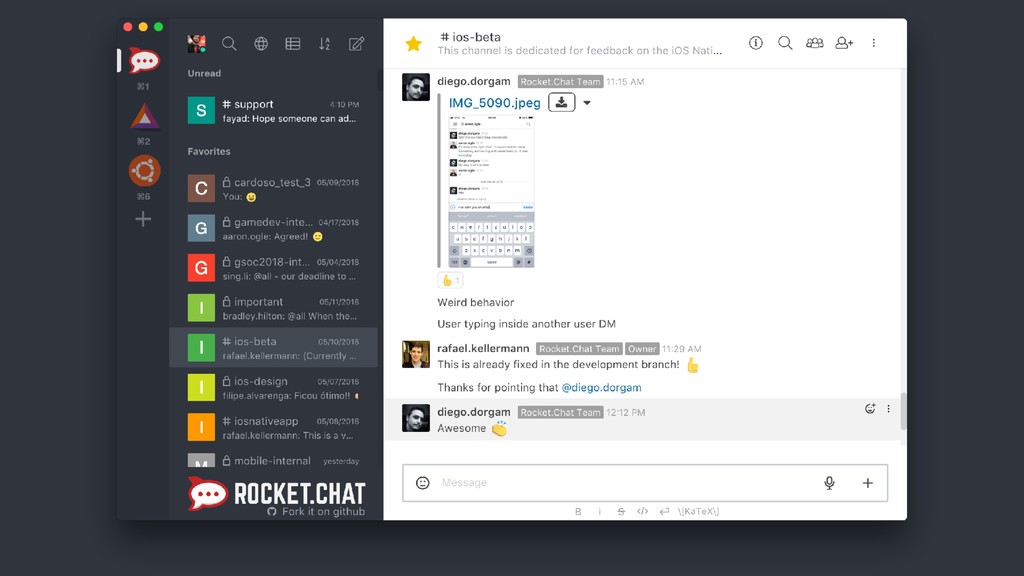Image resolution: width=1024 pixels, height=576 pixels.
Task: Change sidebar view mode icon
Action: [x=293, y=44]
